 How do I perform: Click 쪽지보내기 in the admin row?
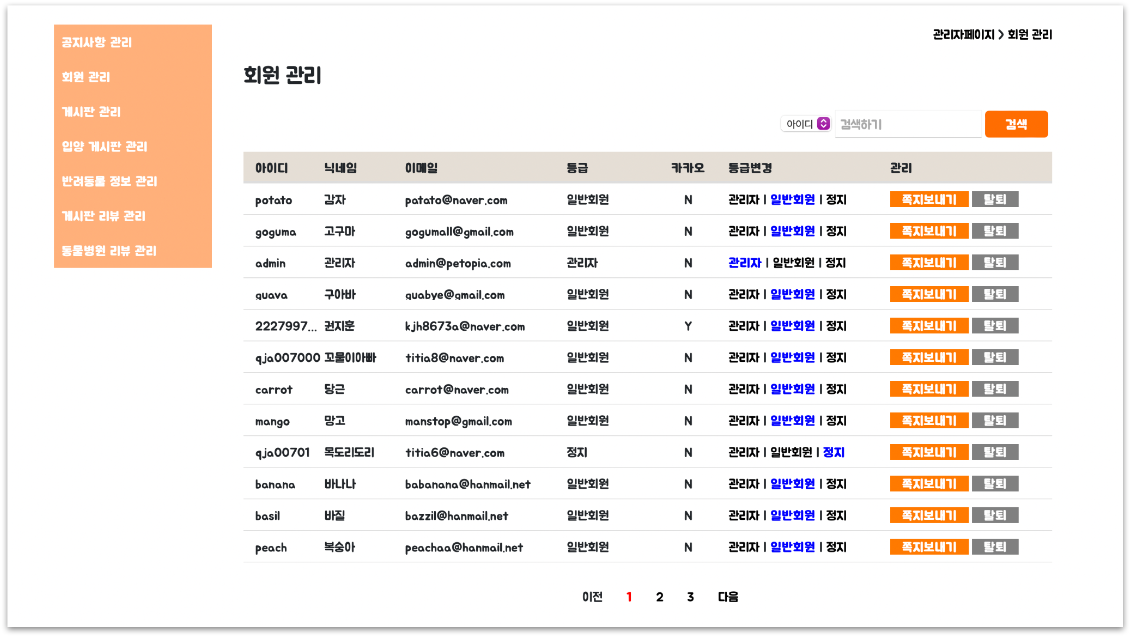[x=929, y=263]
